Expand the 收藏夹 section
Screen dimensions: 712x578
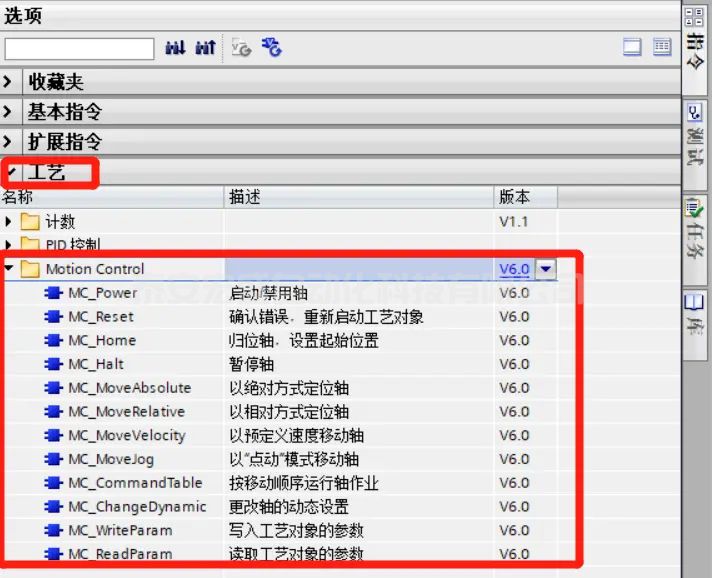pyautogui.click(x=9, y=83)
